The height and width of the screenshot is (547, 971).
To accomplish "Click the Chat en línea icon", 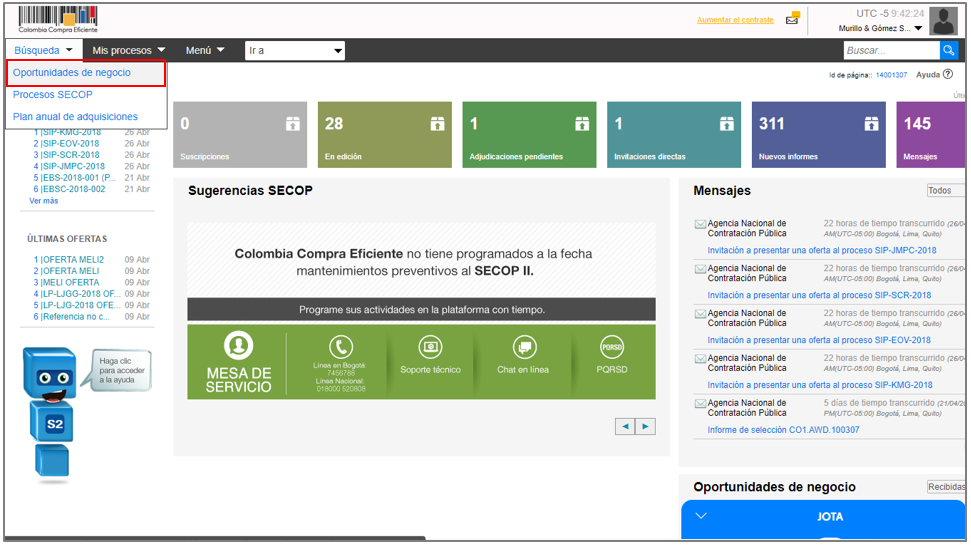I will 525,347.
